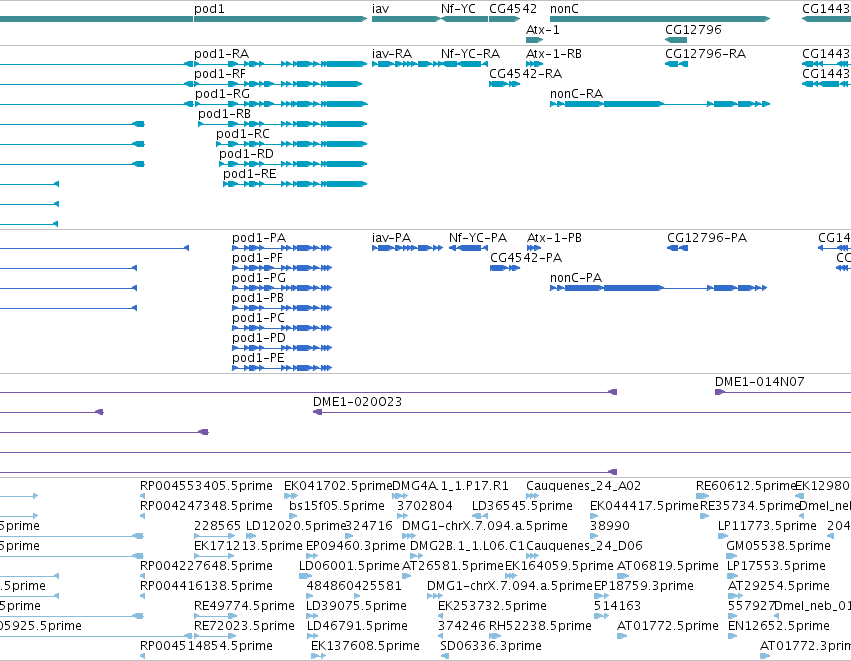Open the Nf-YC gene label
851x661 pixels.
[x=458, y=9]
